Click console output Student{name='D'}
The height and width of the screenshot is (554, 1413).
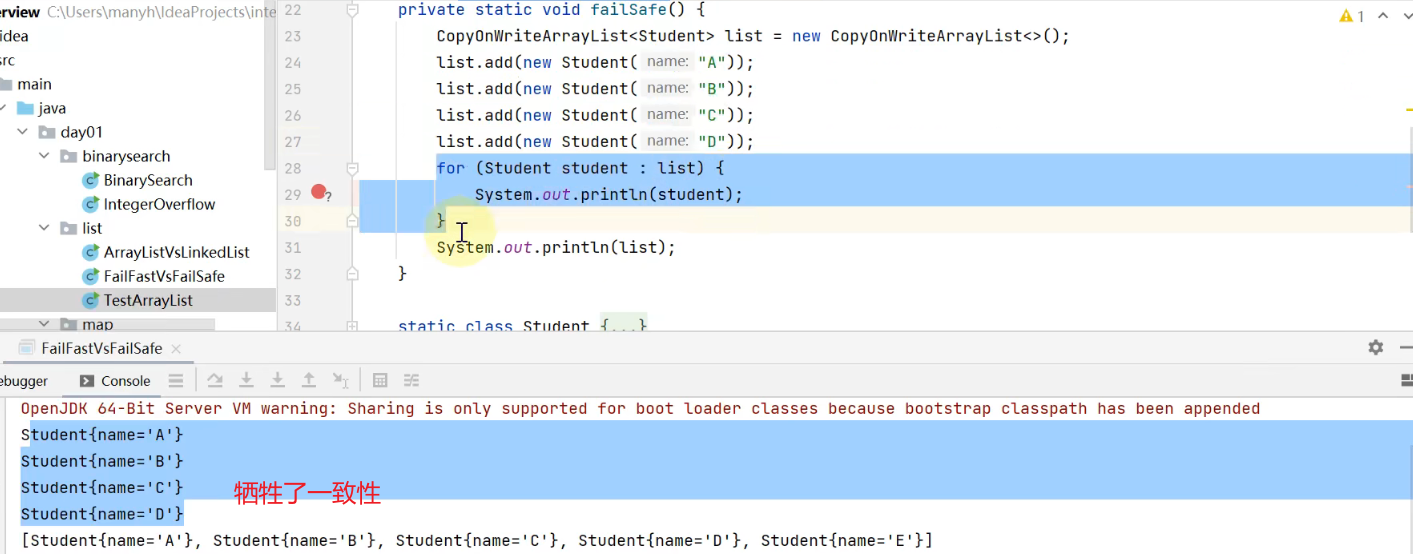click(102, 514)
